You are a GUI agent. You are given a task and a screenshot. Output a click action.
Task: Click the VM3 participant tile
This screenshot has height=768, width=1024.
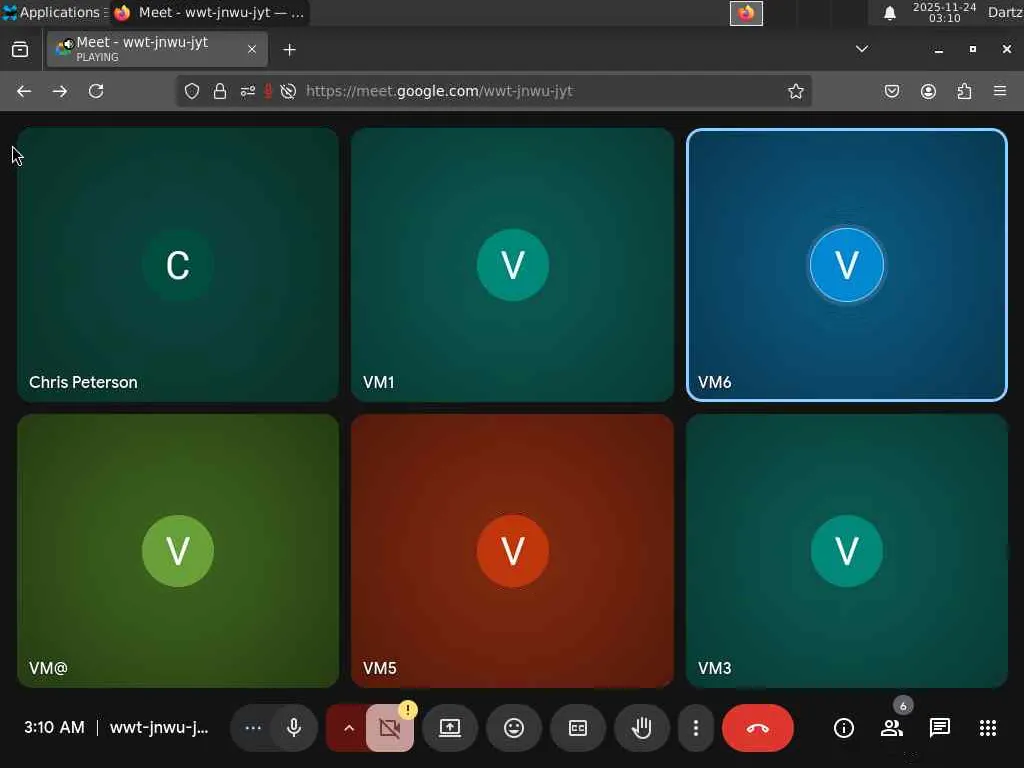click(846, 551)
